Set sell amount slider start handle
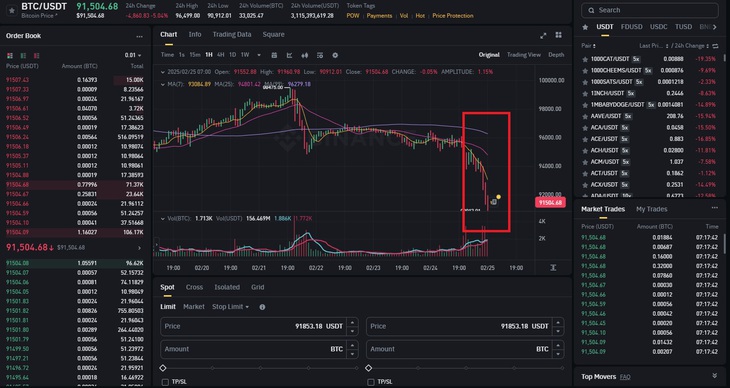The image size is (730, 388). (368, 368)
